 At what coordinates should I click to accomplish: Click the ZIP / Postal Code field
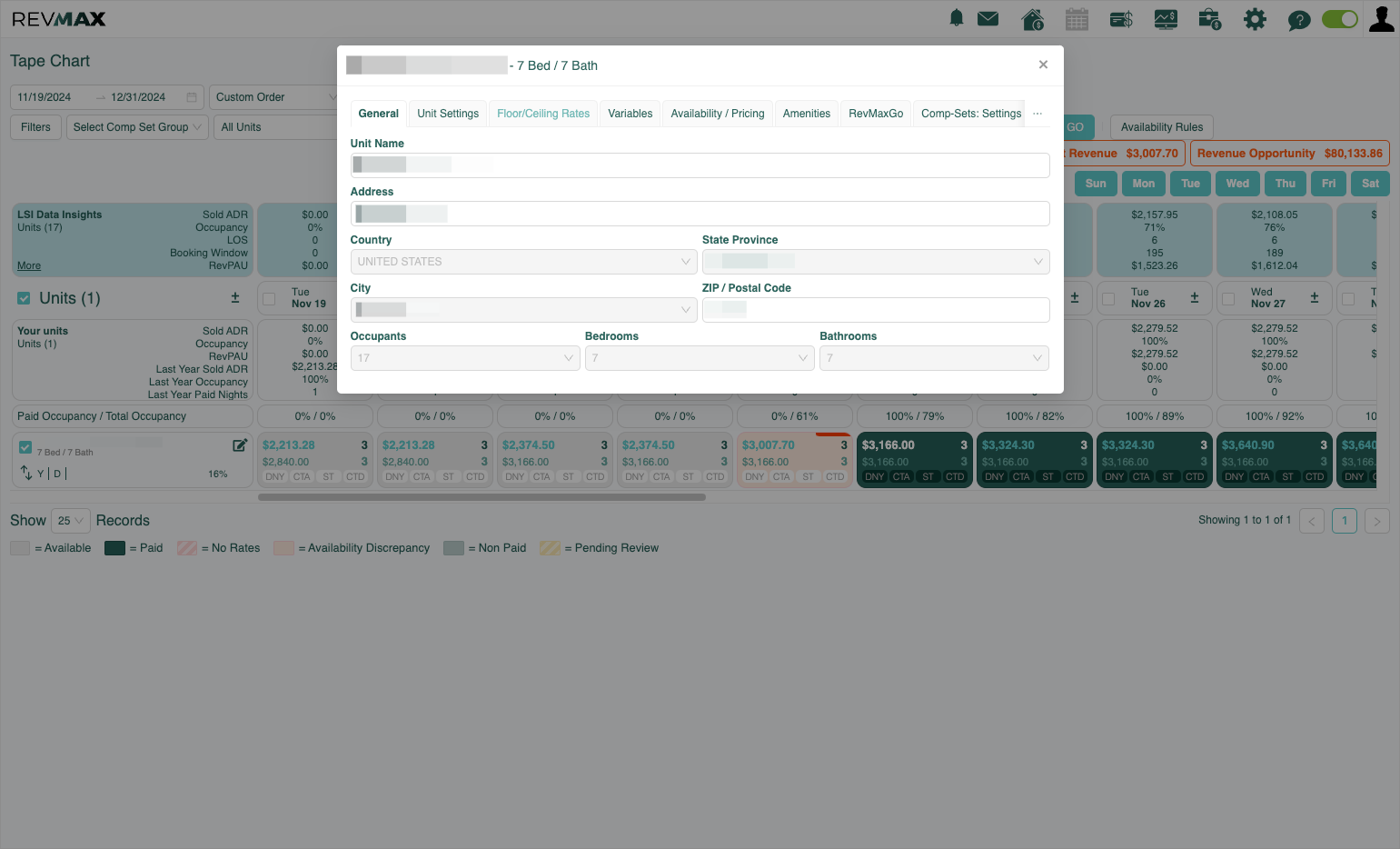tap(876, 310)
